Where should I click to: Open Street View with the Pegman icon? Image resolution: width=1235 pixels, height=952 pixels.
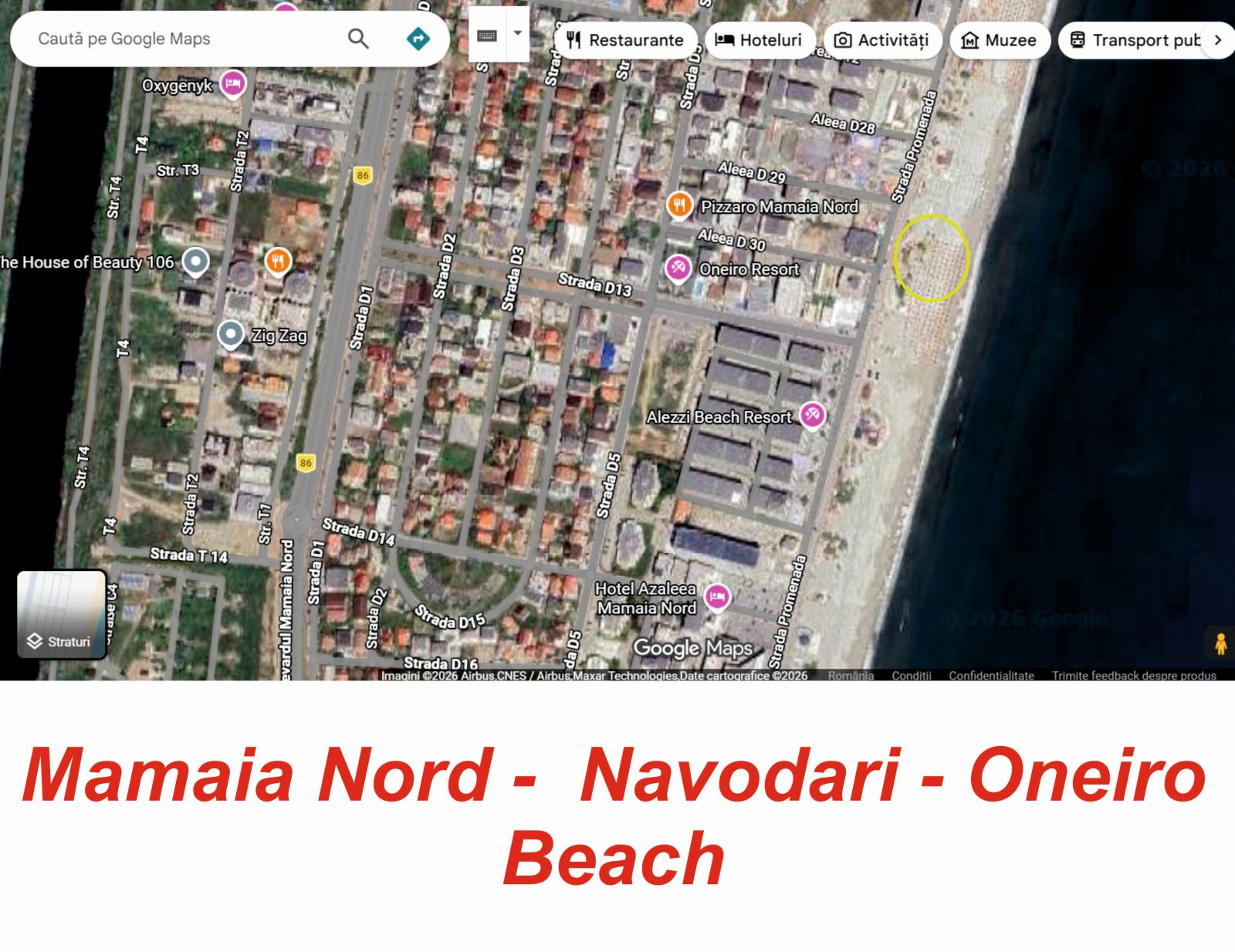pyautogui.click(x=1220, y=643)
